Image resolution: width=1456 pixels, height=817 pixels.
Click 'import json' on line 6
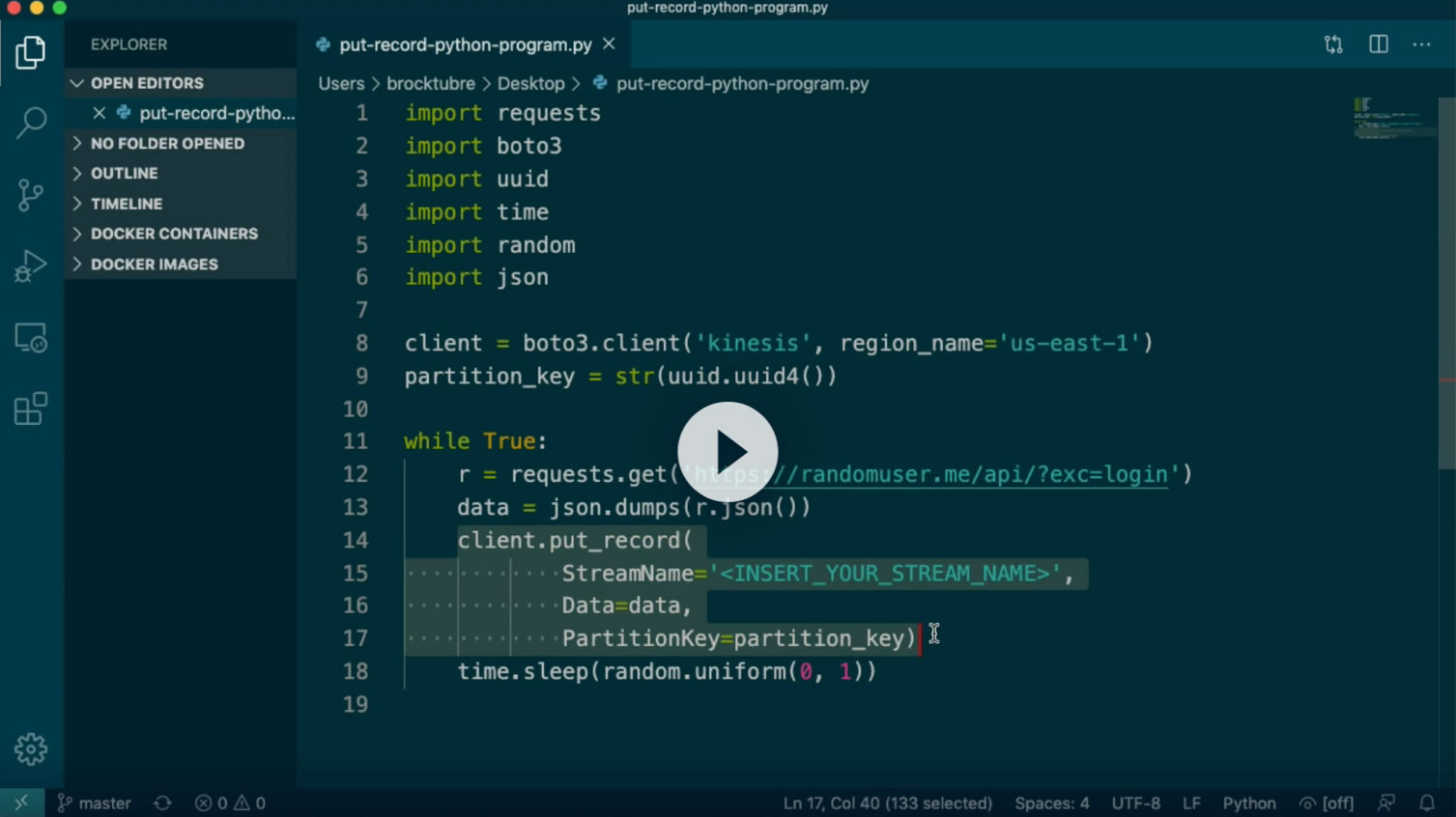click(476, 277)
